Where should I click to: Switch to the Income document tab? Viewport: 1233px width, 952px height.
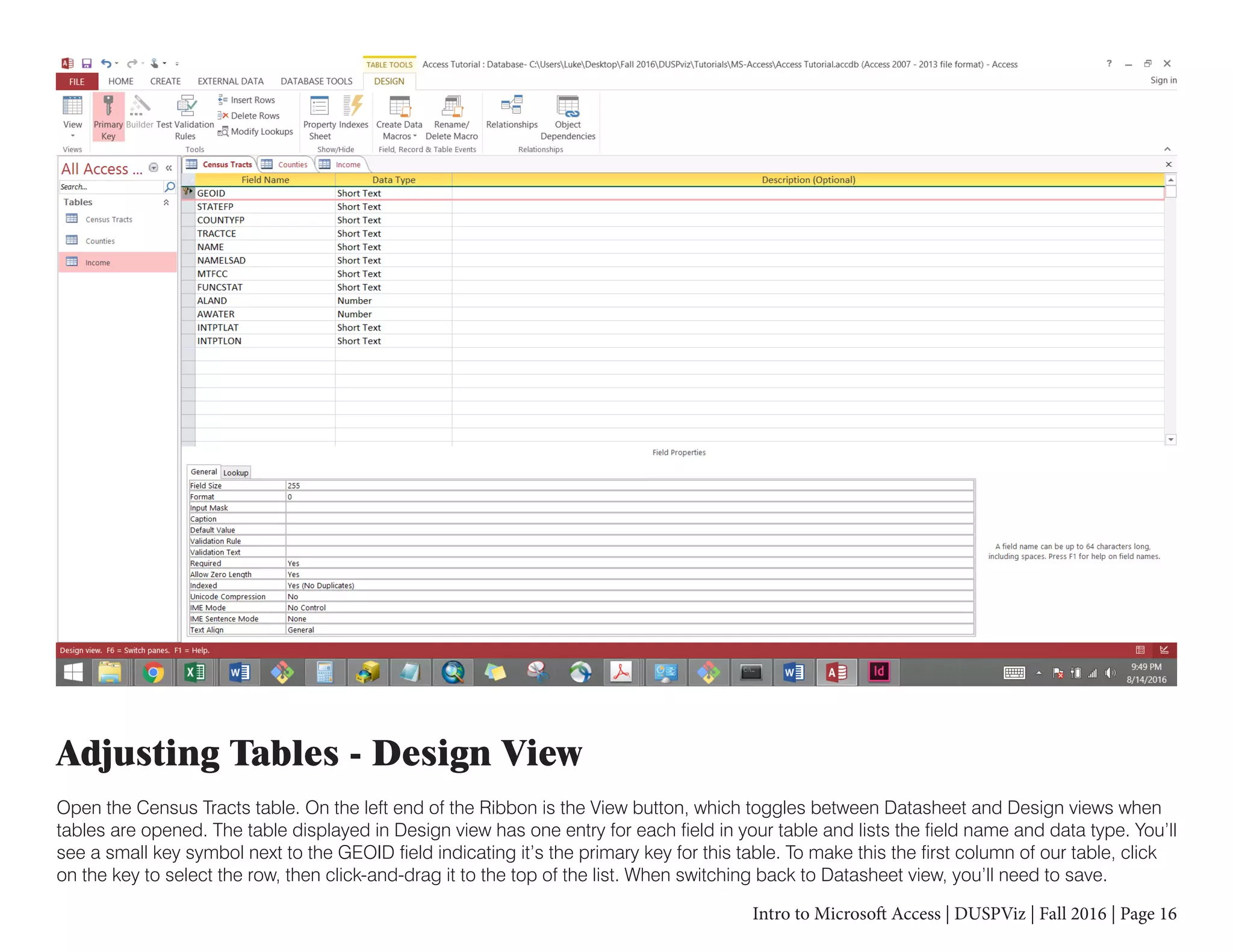pos(341,164)
